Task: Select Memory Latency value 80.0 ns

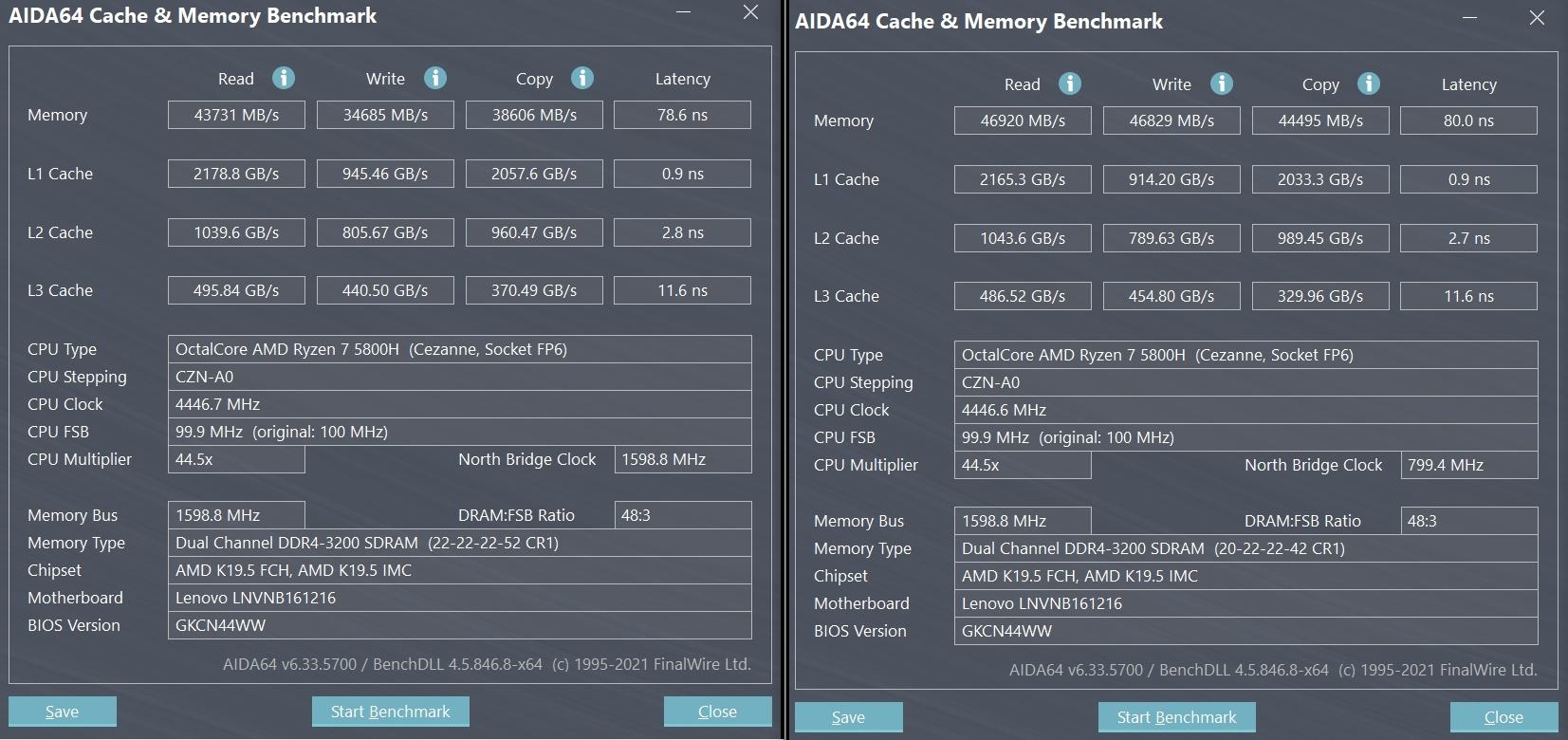Action: coord(1469,120)
